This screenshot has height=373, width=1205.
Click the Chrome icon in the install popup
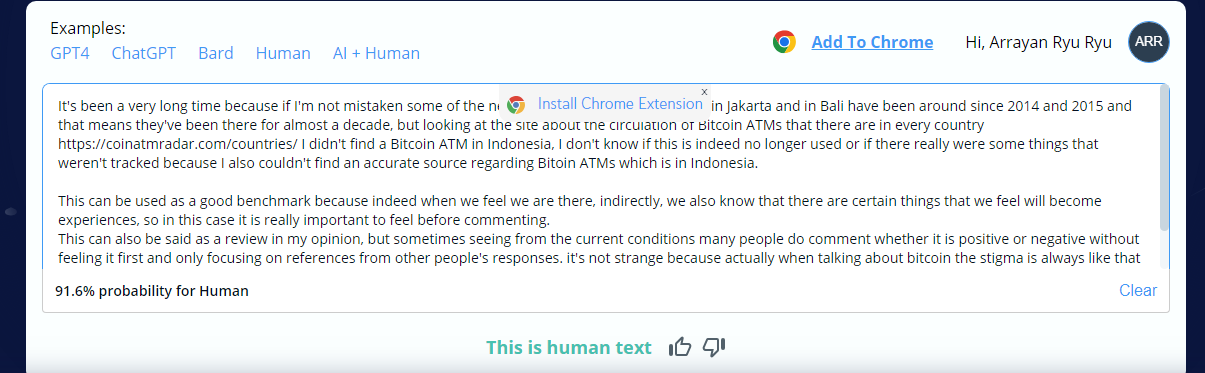coord(516,104)
